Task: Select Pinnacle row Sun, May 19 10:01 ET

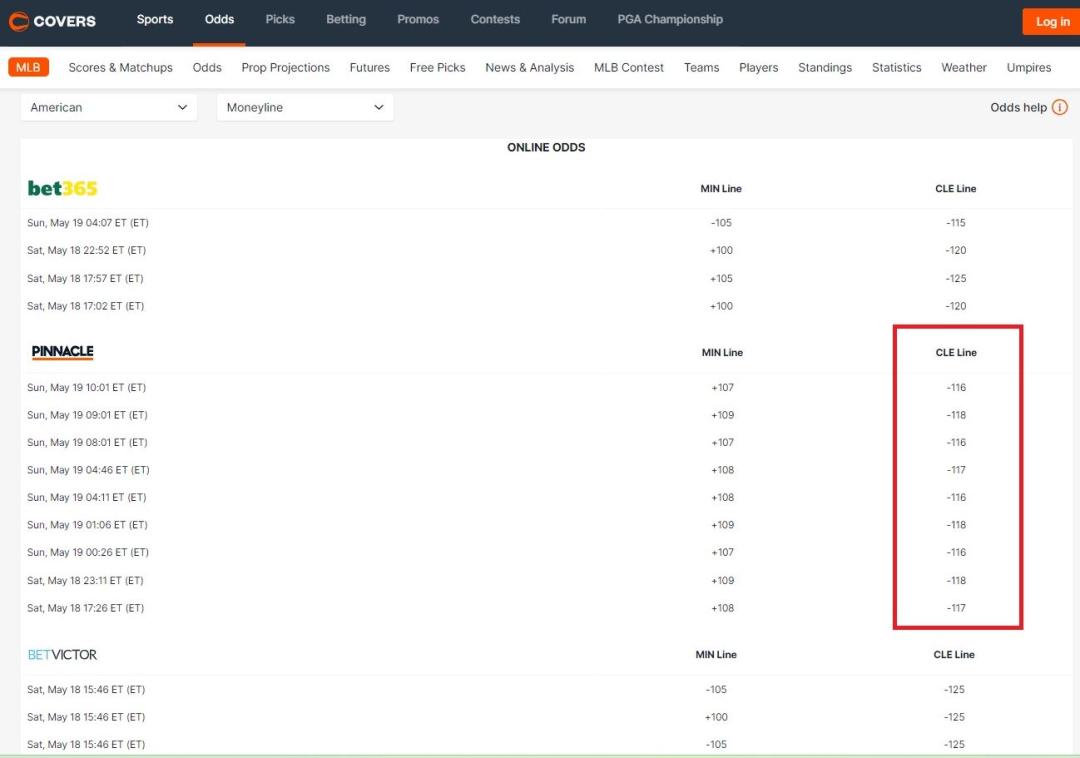Action: pos(546,388)
